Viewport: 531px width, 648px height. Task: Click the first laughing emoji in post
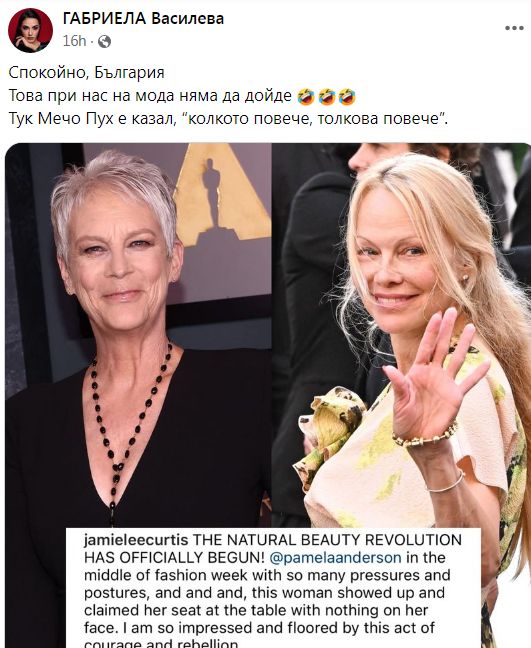point(305,96)
